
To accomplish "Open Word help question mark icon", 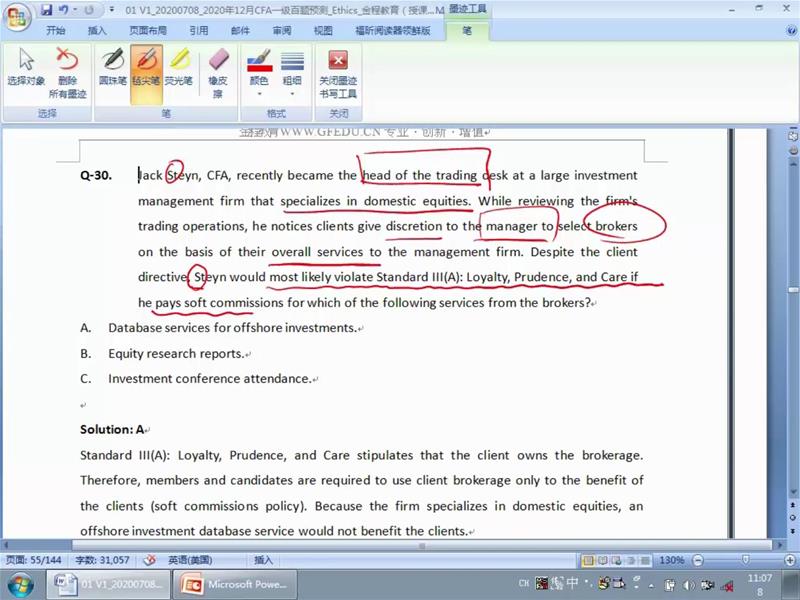I will [x=791, y=31].
